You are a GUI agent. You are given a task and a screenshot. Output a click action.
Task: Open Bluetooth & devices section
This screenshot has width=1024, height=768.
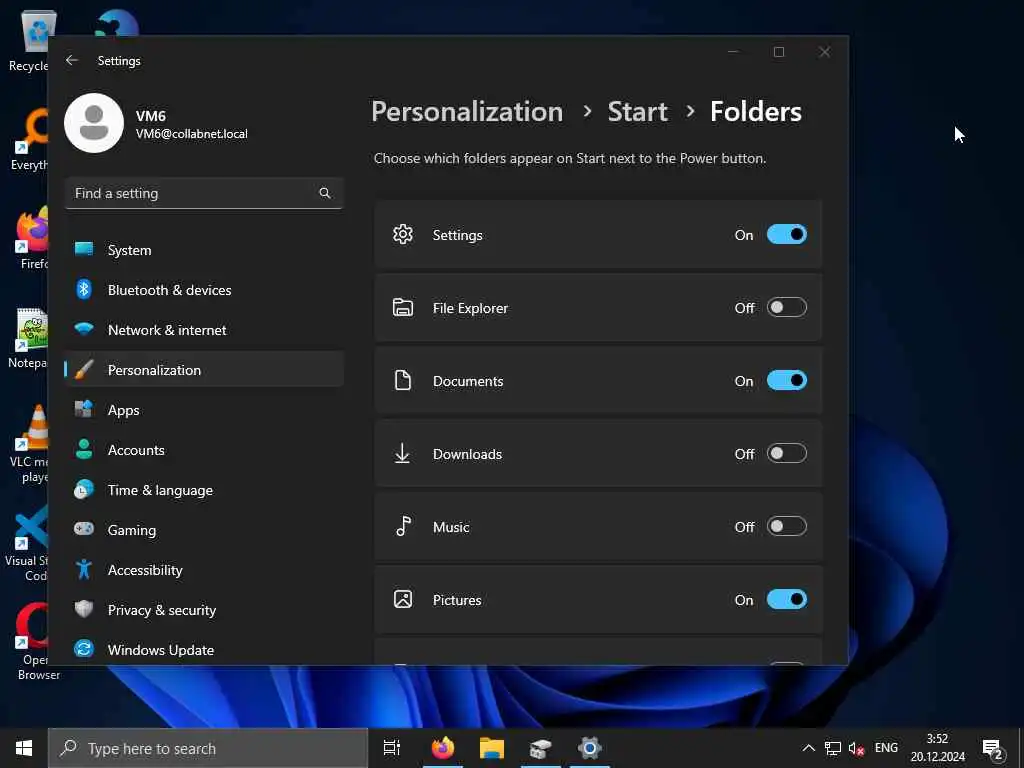[204, 290]
